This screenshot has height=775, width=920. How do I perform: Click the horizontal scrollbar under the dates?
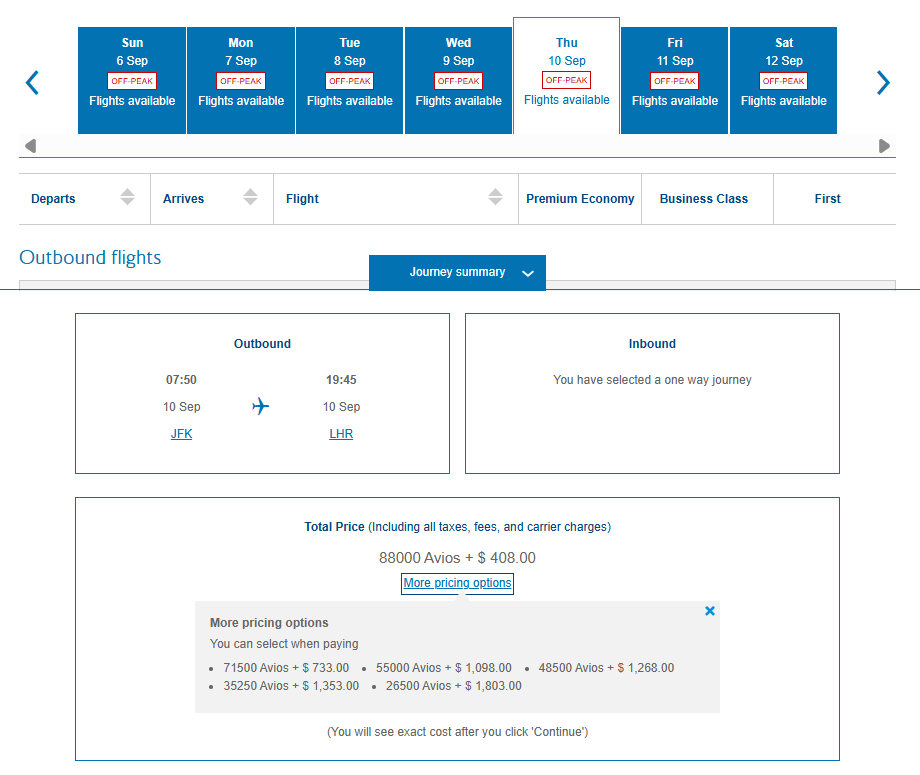pyautogui.click(x=457, y=145)
